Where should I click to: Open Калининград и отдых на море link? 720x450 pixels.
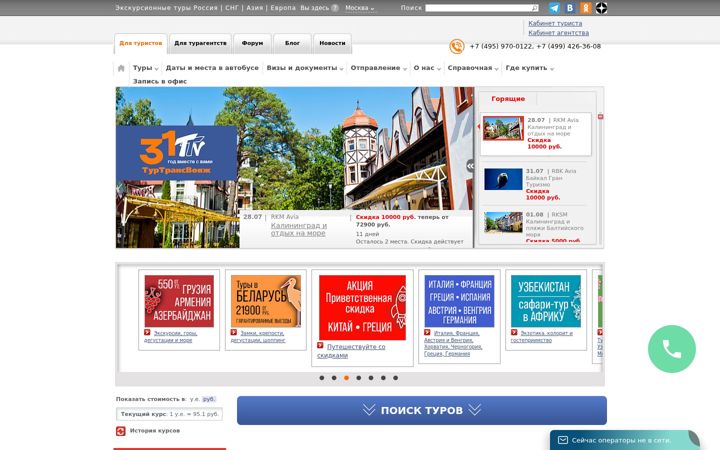(x=299, y=229)
